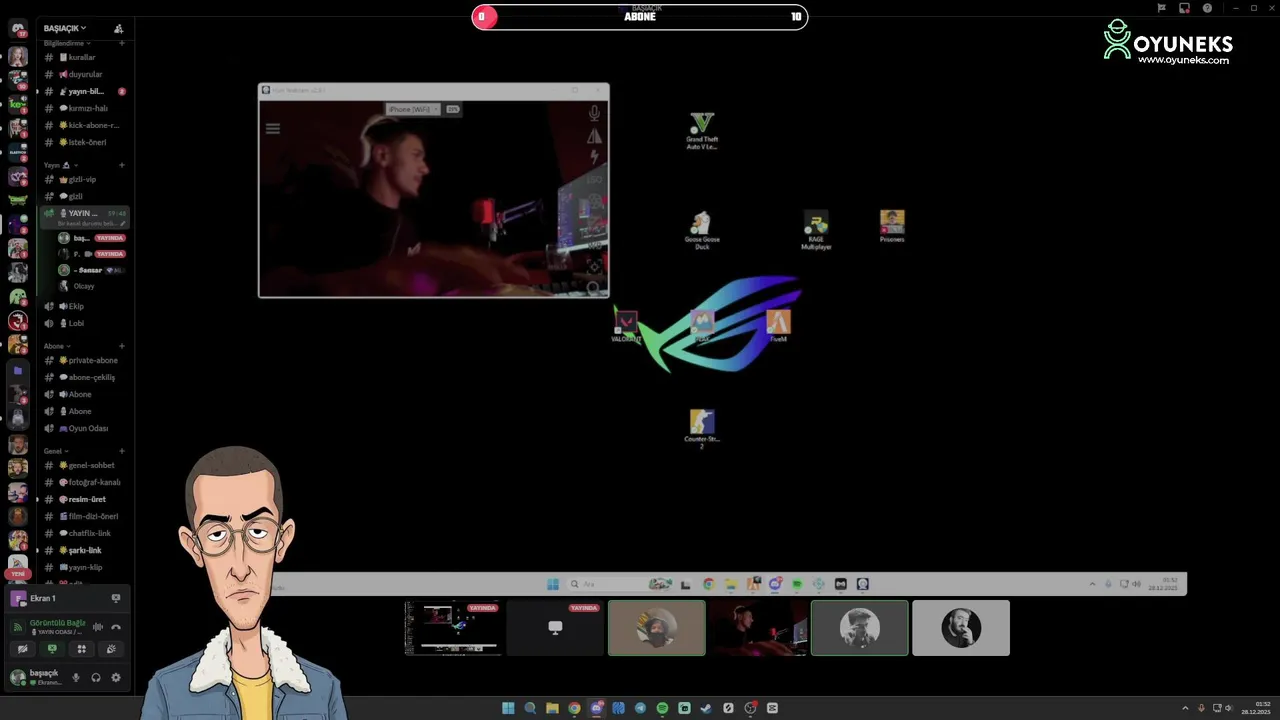The height and width of the screenshot is (720, 1280).
Task: Open the istek-öneri channel
Action: 85,142
